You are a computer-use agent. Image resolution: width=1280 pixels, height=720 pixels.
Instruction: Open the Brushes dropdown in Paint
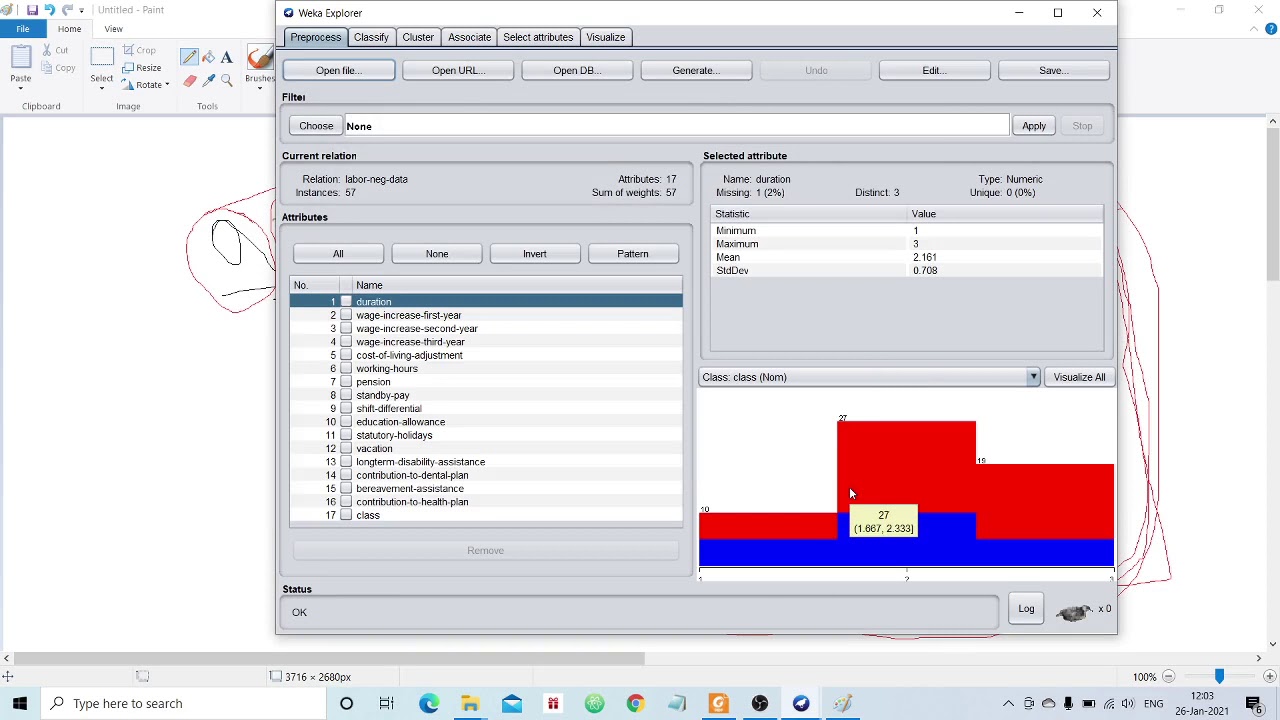tap(260, 89)
